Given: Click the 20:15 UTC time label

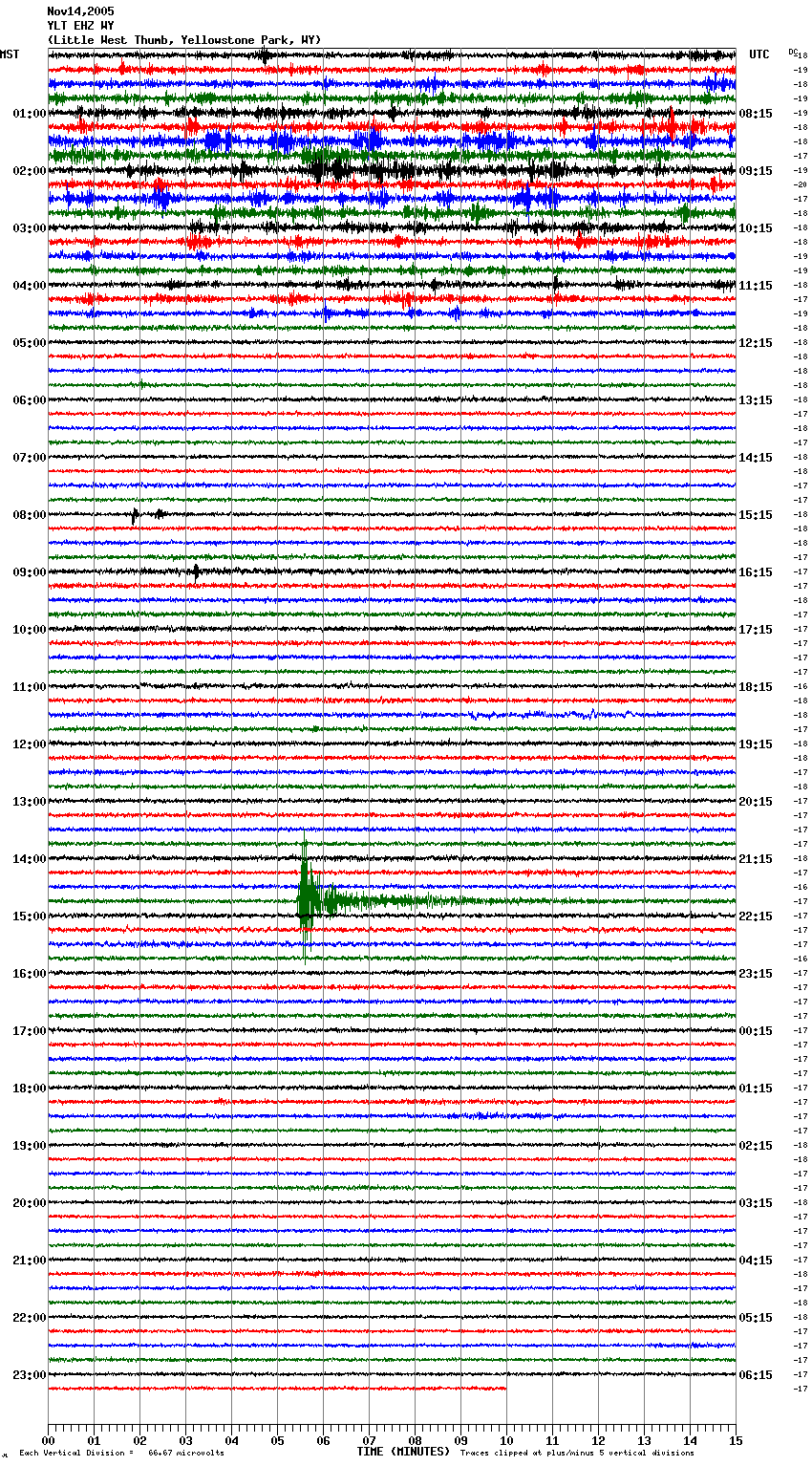Looking at the screenshot, I should [x=756, y=802].
